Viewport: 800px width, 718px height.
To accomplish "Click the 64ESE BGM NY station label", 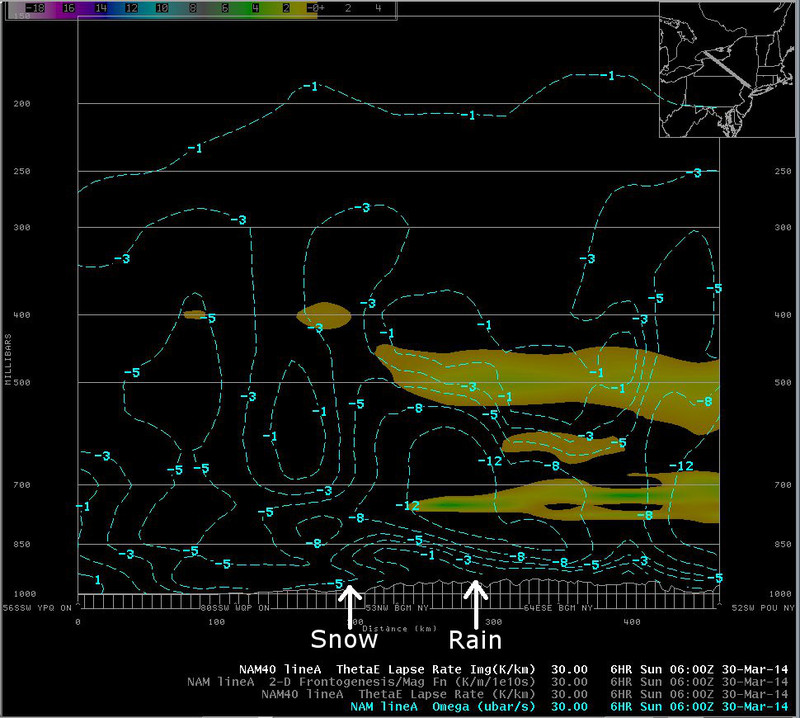I will pos(558,608).
